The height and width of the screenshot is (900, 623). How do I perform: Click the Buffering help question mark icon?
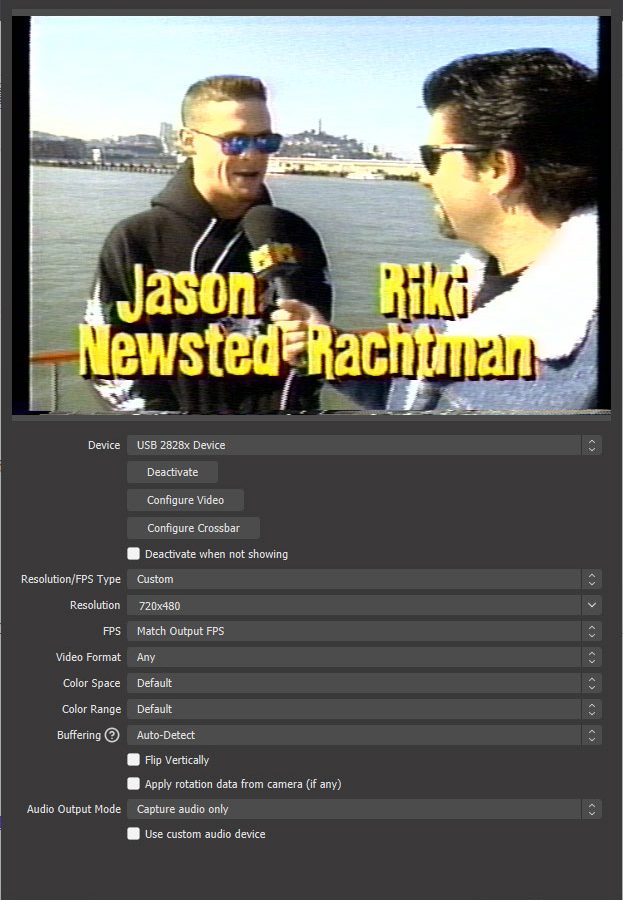112,735
